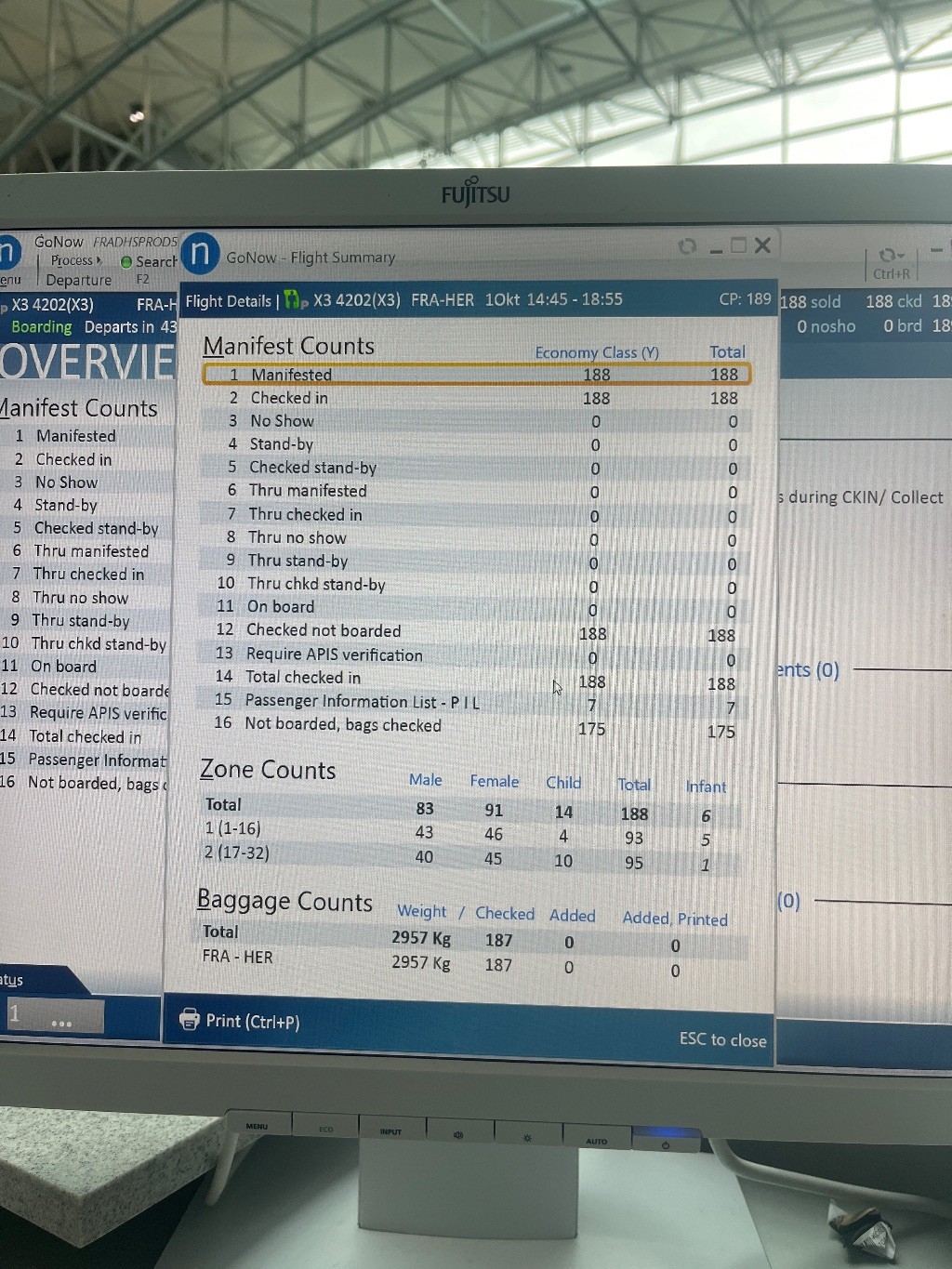The image size is (952, 1269).
Task: Click the refresh icon in Flight Summary title bar
Action: 687,246
